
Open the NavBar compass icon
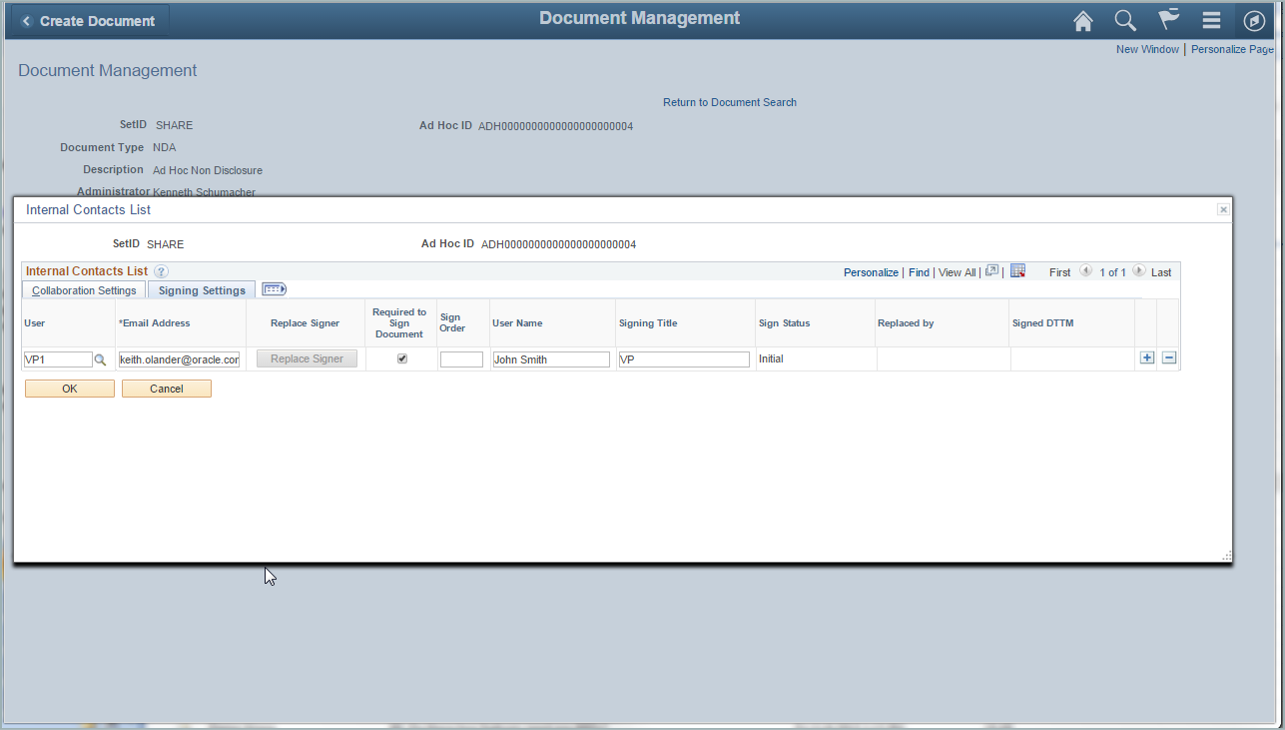[1254, 21]
